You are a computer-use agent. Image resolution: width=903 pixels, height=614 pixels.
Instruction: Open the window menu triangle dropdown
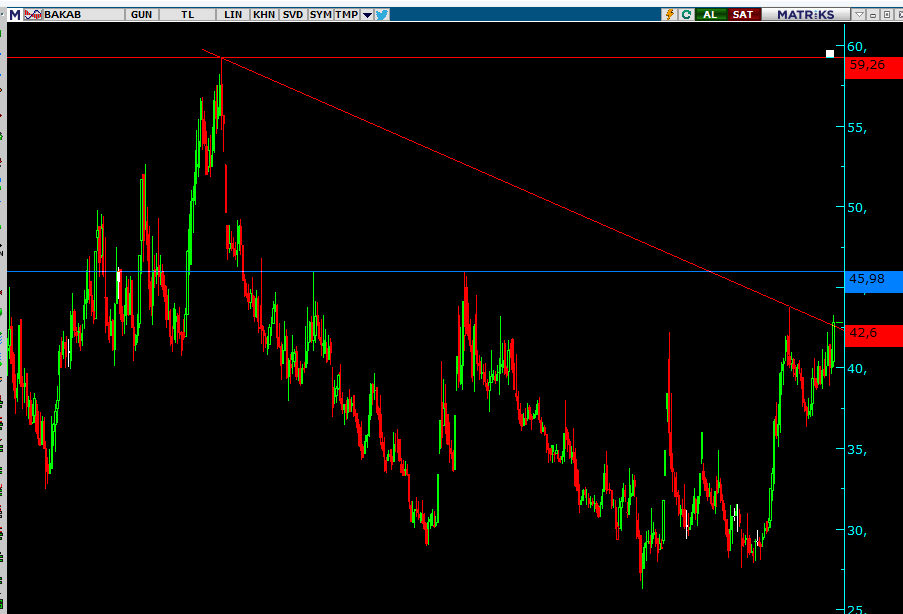point(859,15)
